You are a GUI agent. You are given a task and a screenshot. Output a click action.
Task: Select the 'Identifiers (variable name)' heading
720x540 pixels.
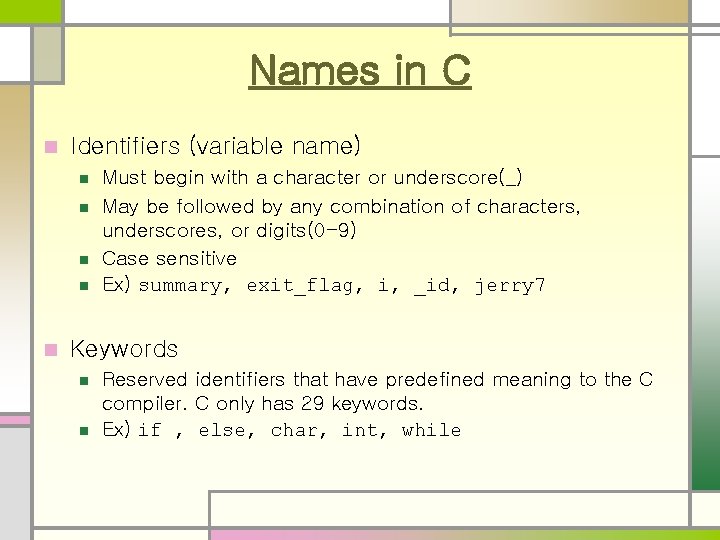coord(215,146)
